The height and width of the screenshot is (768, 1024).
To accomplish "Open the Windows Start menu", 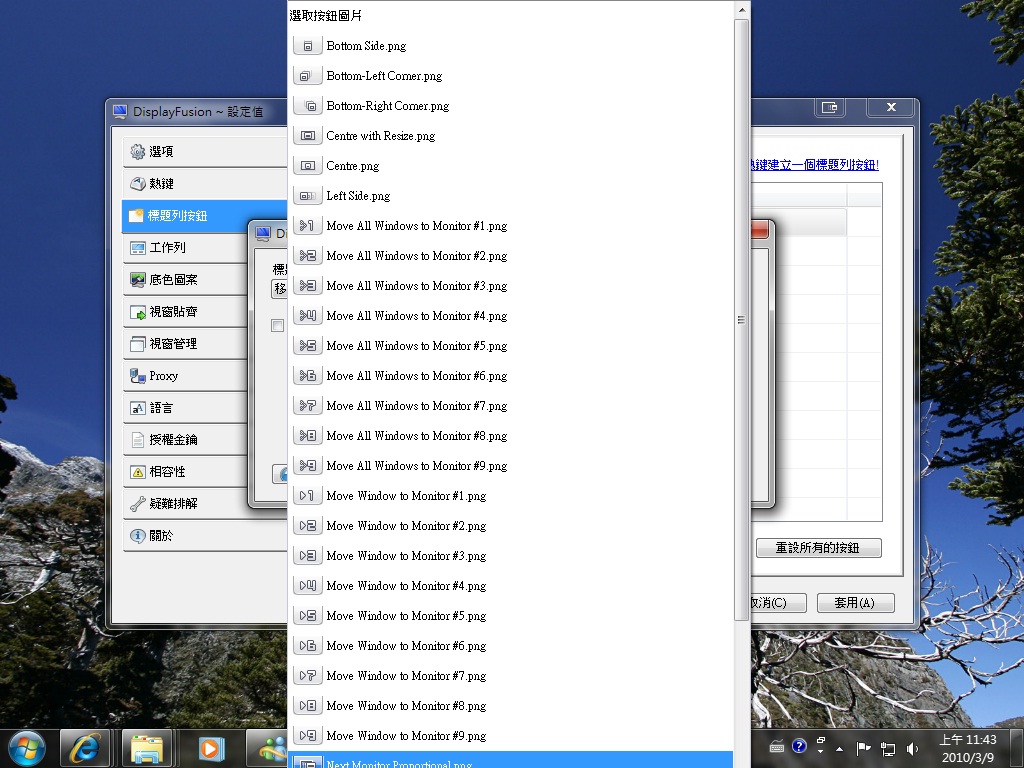I will pyautogui.click(x=26, y=747).
